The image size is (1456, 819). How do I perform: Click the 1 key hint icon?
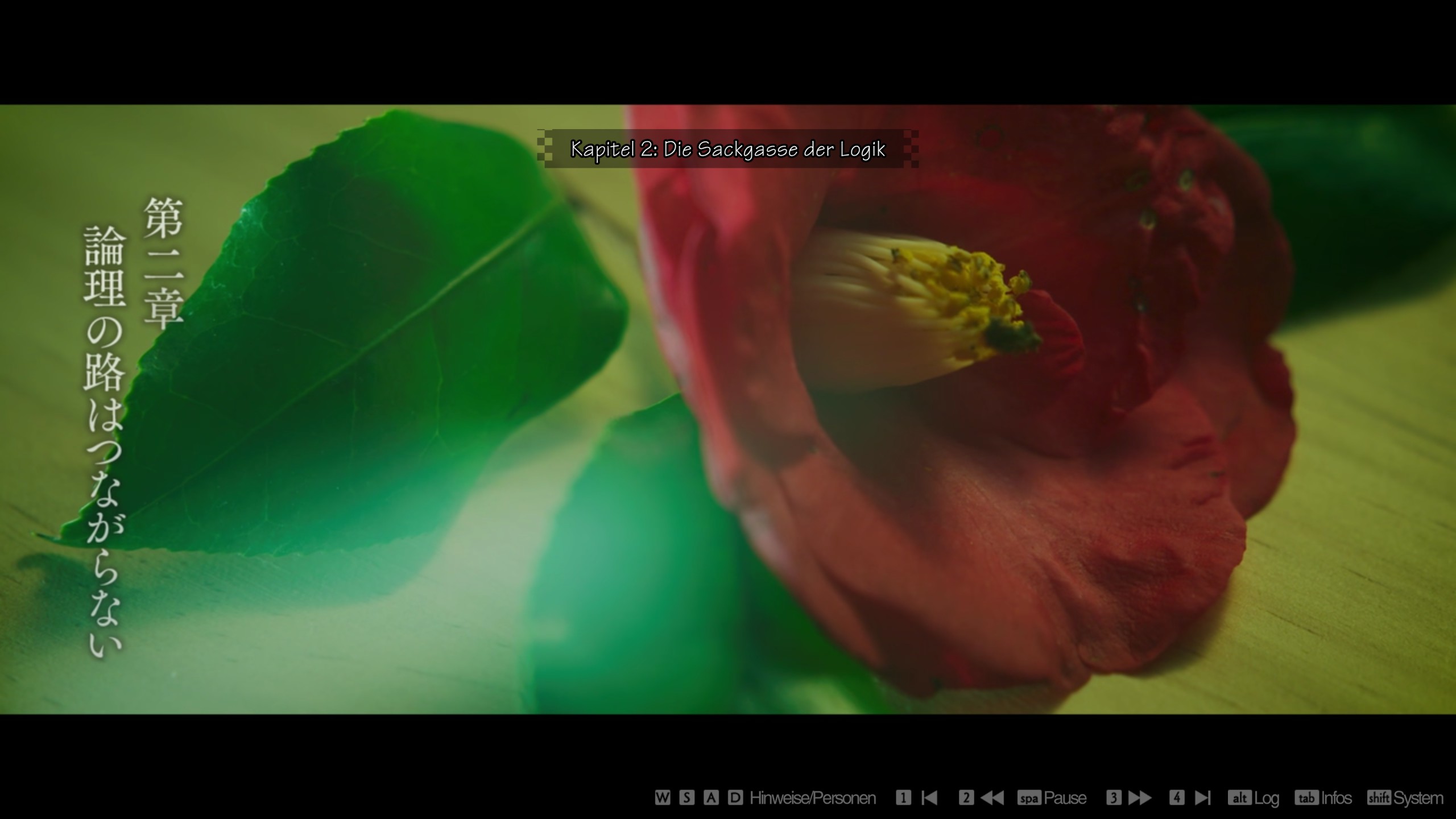[x=903, y=798]
